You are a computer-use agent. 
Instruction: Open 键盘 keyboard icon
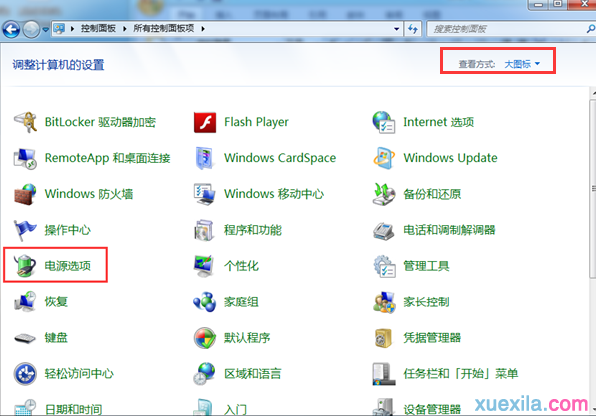click(25, 338)
